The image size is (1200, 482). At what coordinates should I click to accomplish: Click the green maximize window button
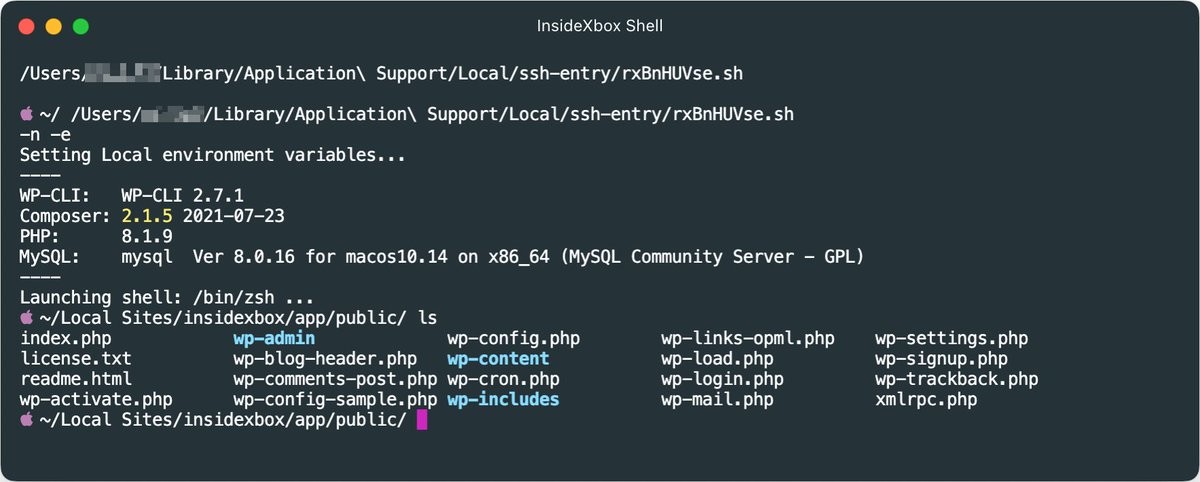pyautogui.click(x=81, y=26)
